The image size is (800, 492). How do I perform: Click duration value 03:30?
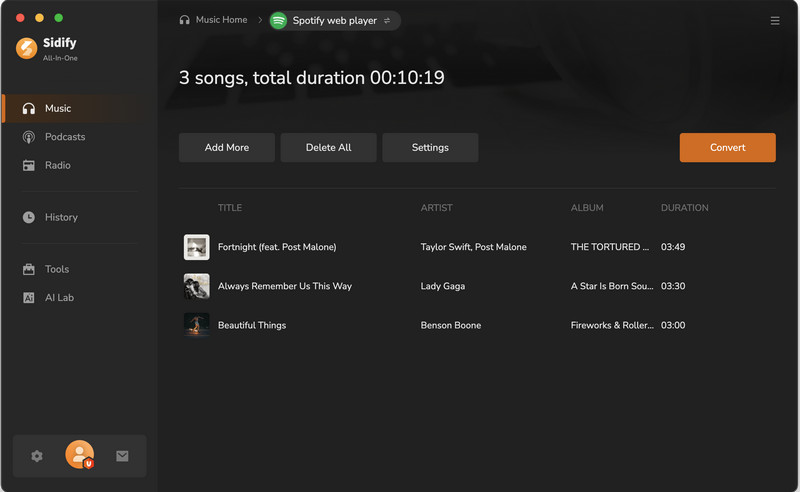pyautogui.click(x=673, y=286)
